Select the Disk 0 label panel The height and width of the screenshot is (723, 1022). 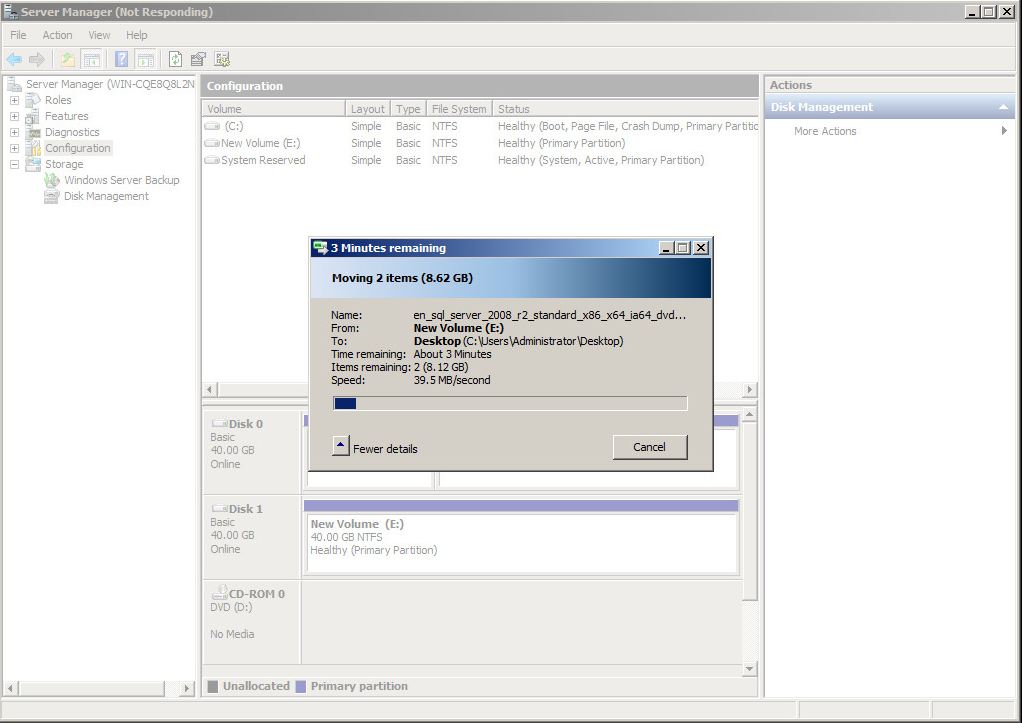[x=252, y=451]
